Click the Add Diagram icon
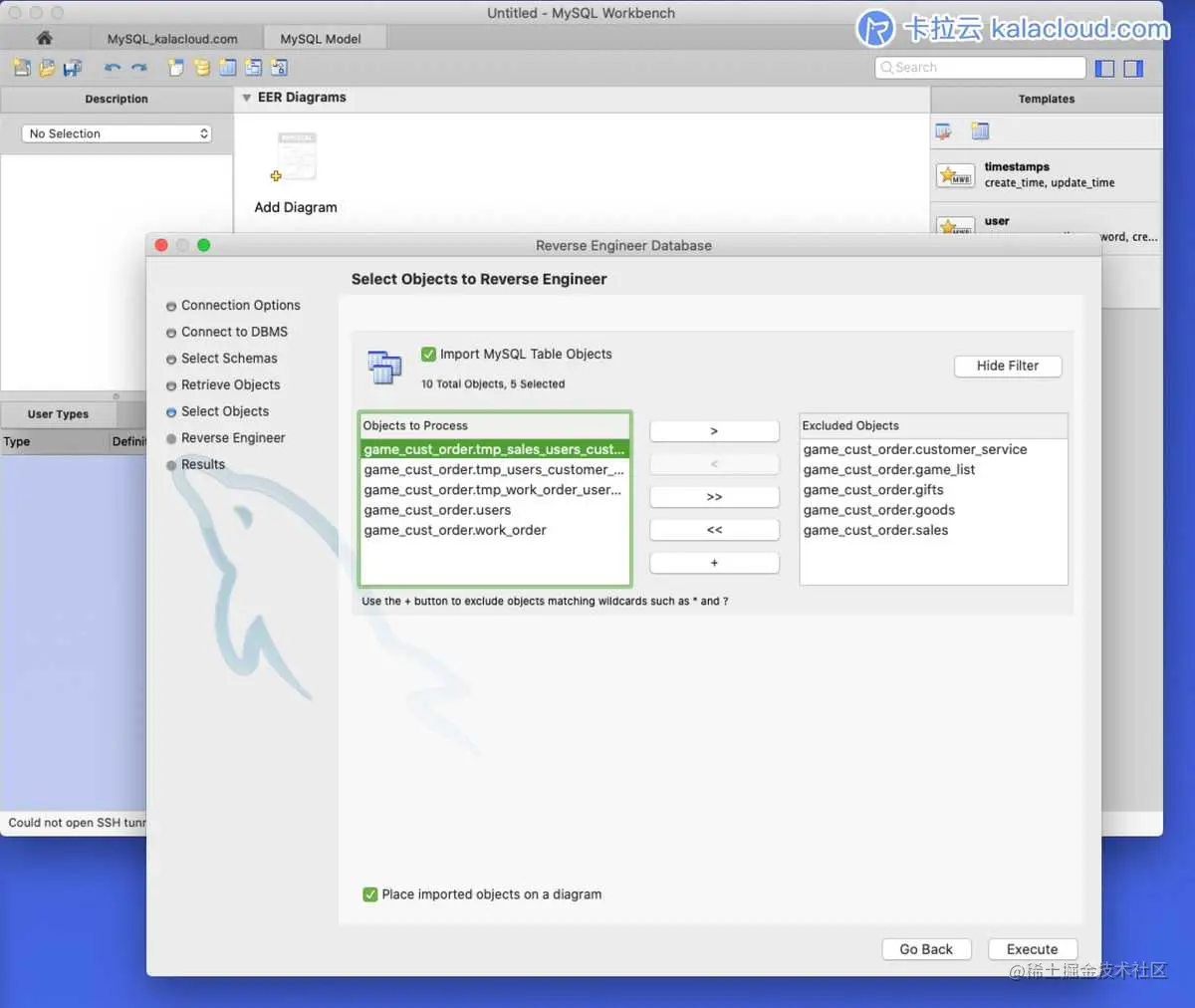The width and height of the screenshot is (1195, 1008). (296, 157)
